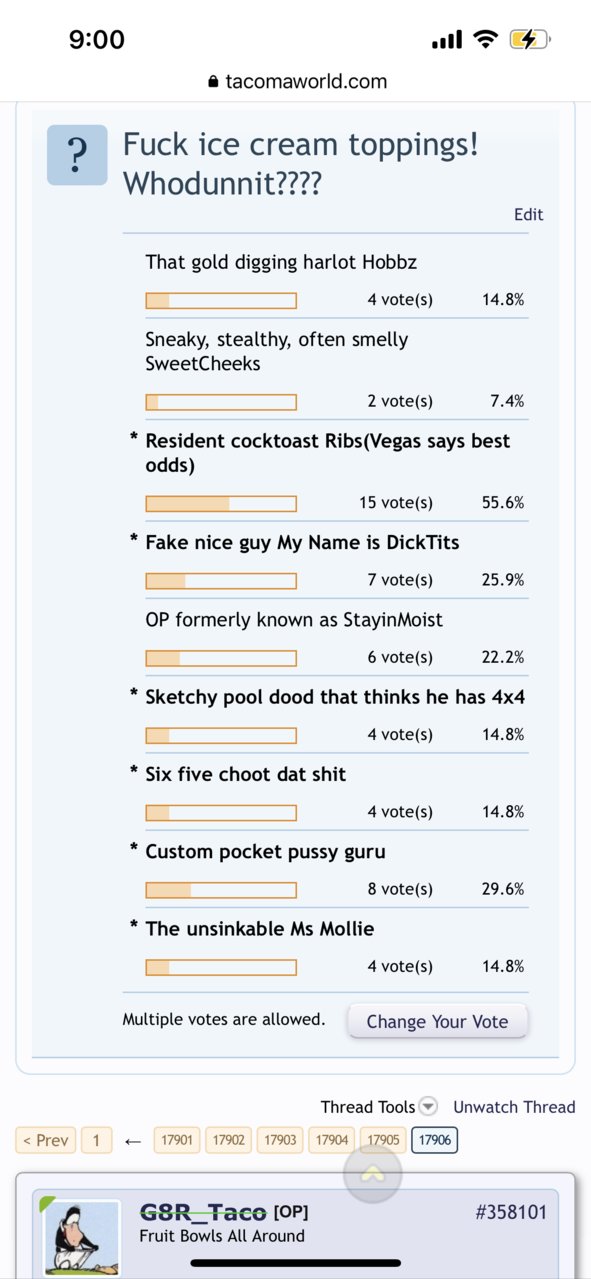The image size is (591, 1279).
Task: Tap the poll question mark icon
Action: [77, 155]
